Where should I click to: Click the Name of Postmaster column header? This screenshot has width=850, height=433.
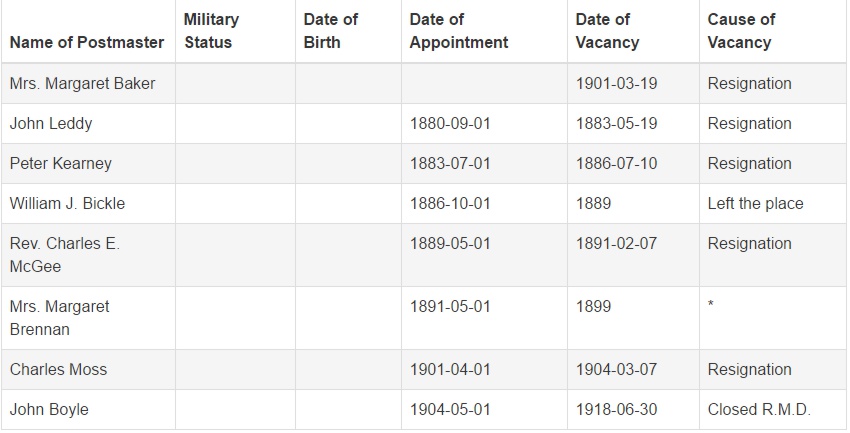pos(87,42)
